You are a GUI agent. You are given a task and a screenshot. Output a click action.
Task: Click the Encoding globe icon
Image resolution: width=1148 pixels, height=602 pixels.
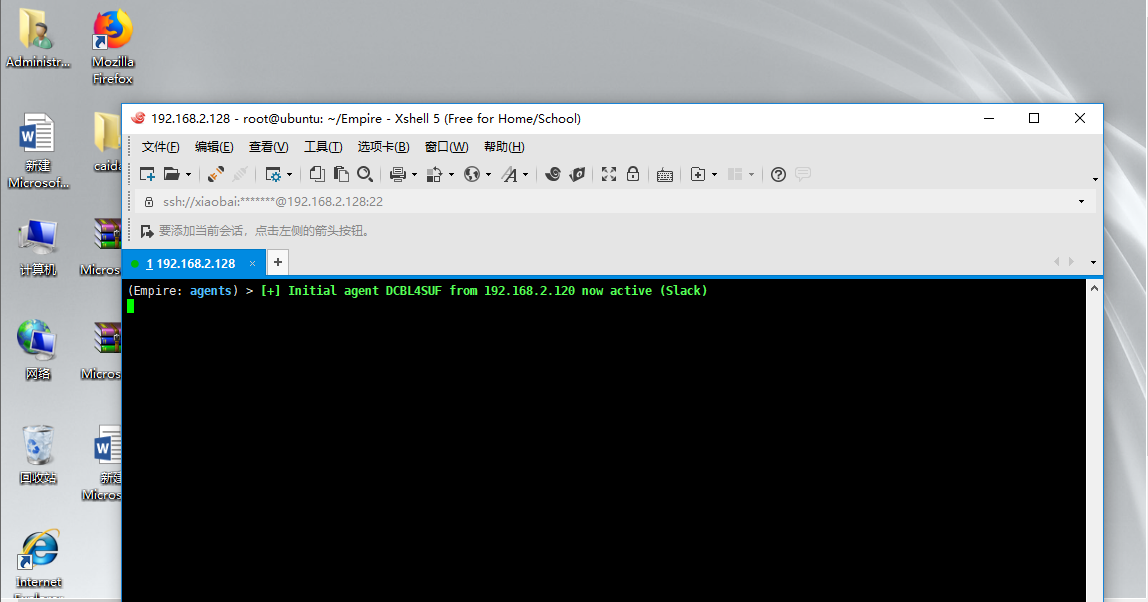pos(472,174)
